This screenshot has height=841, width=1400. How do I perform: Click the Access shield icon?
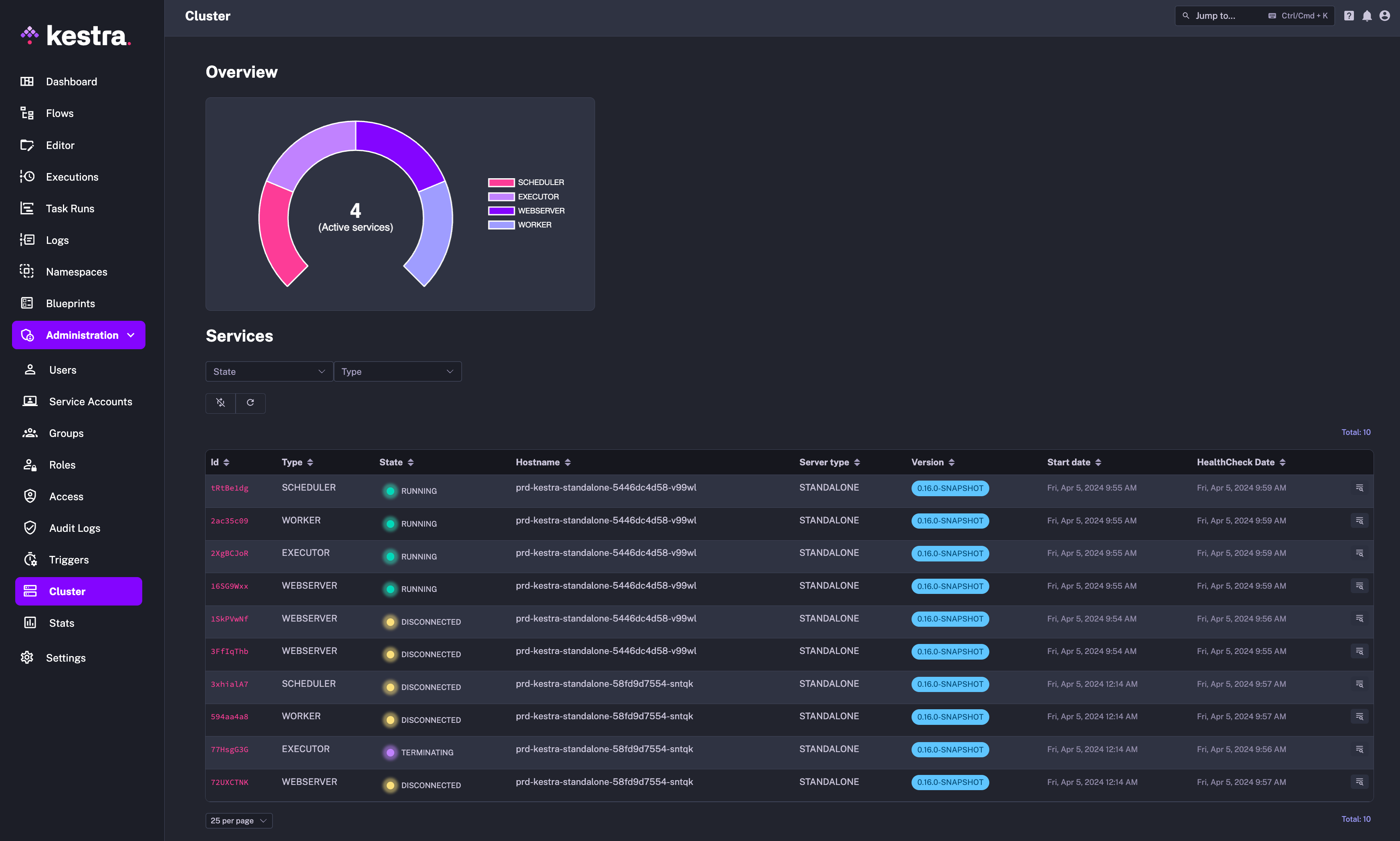pyautogui.click(x=30, y=497)
